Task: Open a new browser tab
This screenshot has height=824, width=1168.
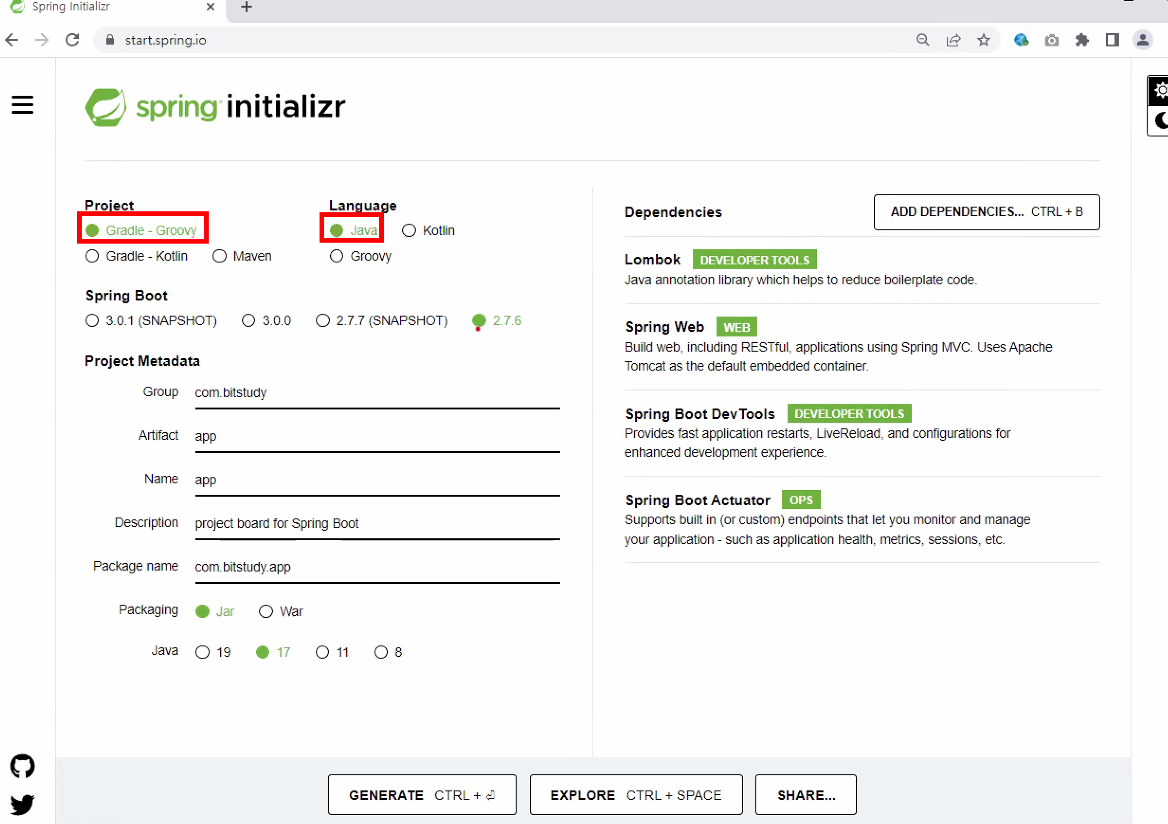Action: click(247, 7)
